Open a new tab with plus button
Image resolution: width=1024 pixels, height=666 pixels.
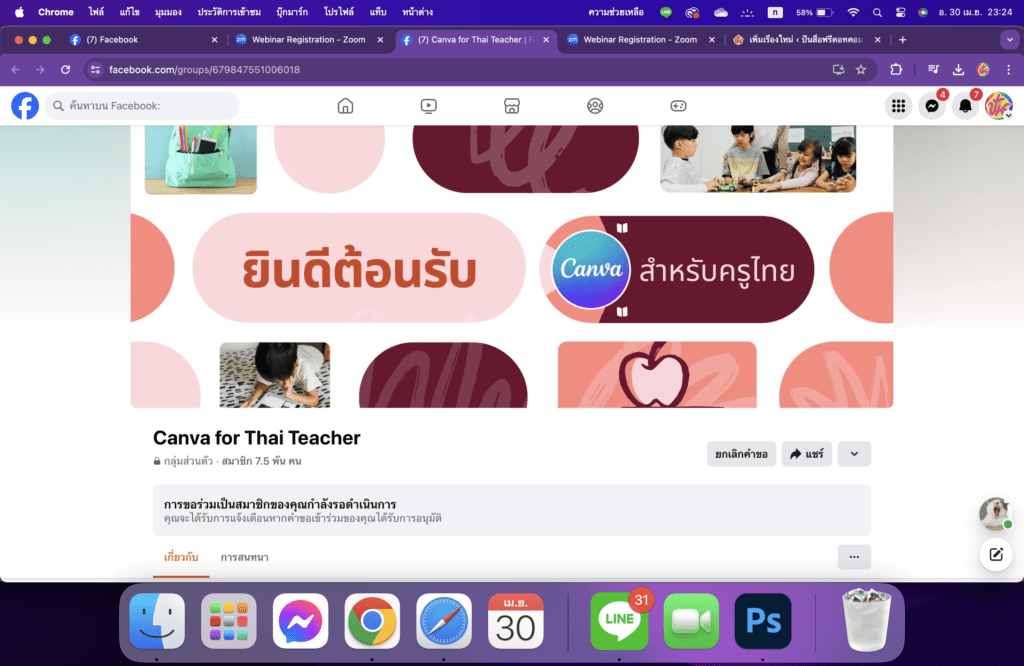[x=903, y=40]
